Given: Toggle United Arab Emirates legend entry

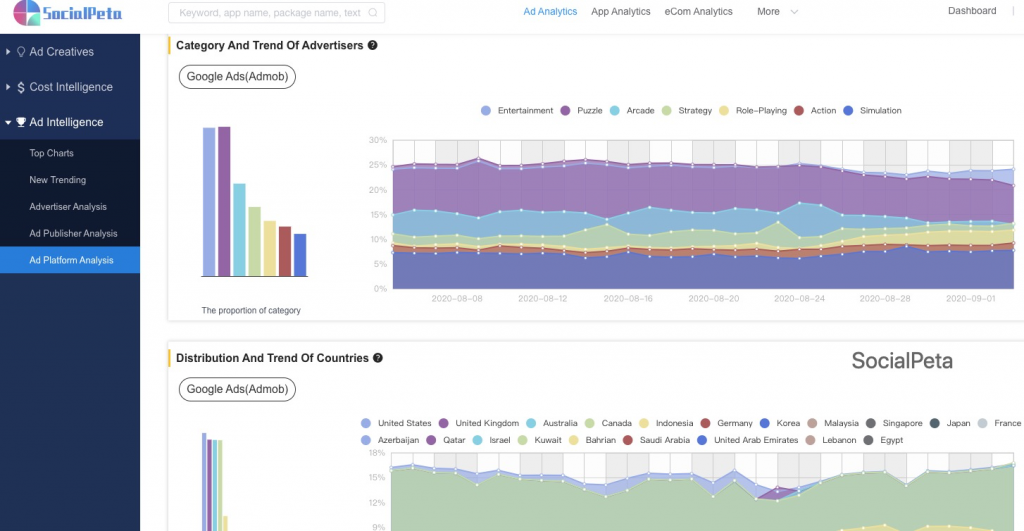Looking at the screenshot, I should pos(747,440).
